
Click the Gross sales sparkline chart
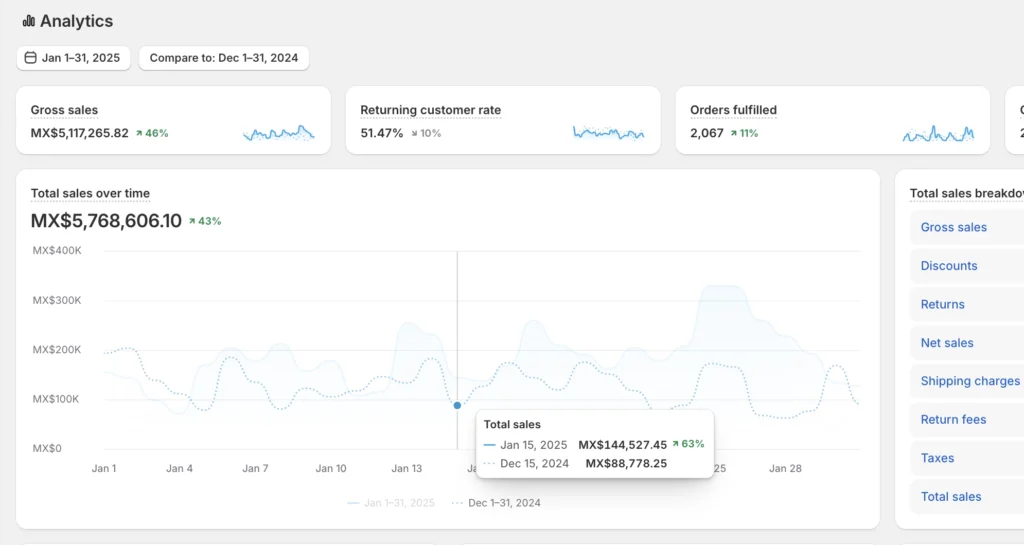click(x=279, y=133)
